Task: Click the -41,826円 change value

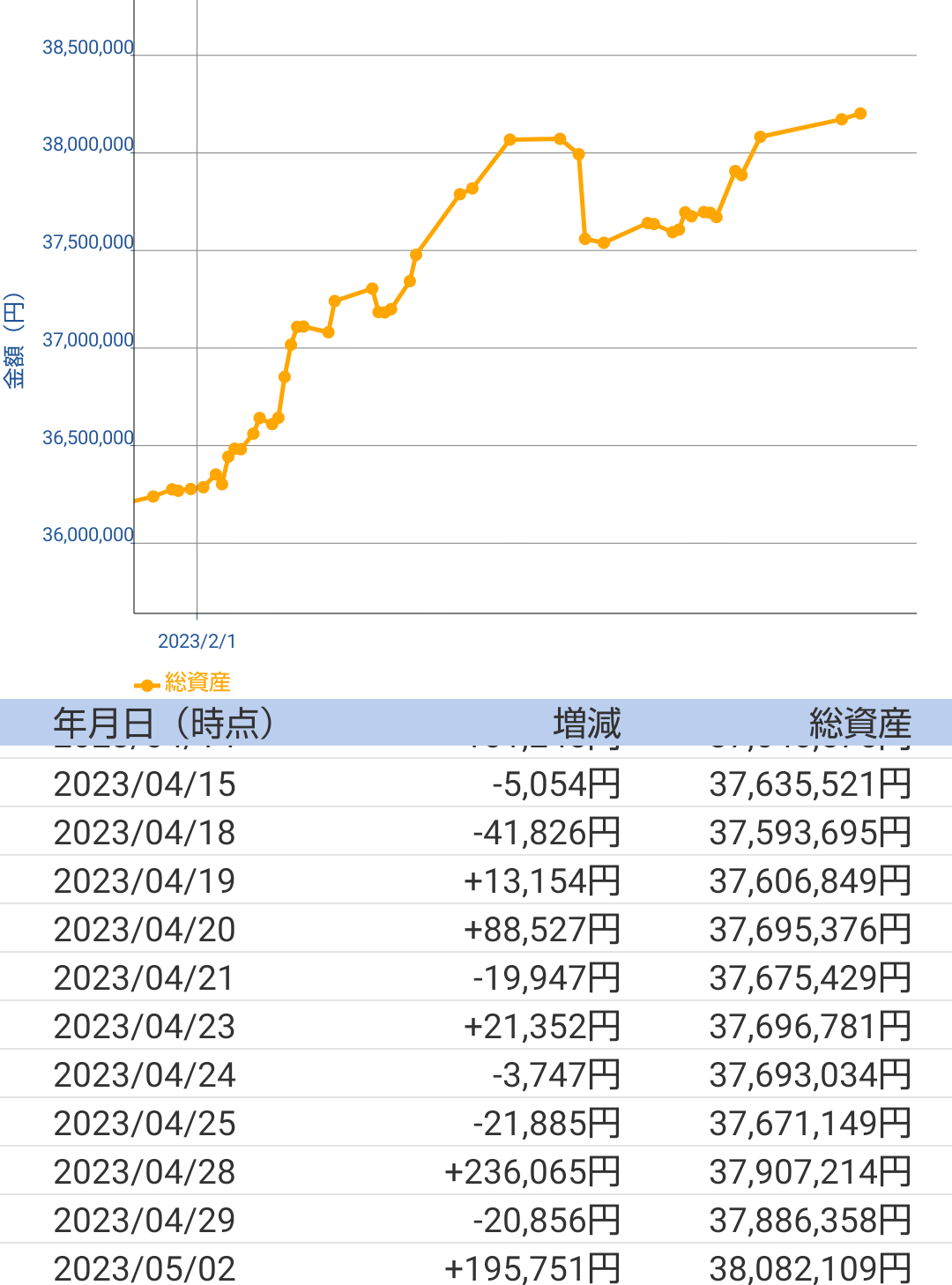Action: [547, 833]
